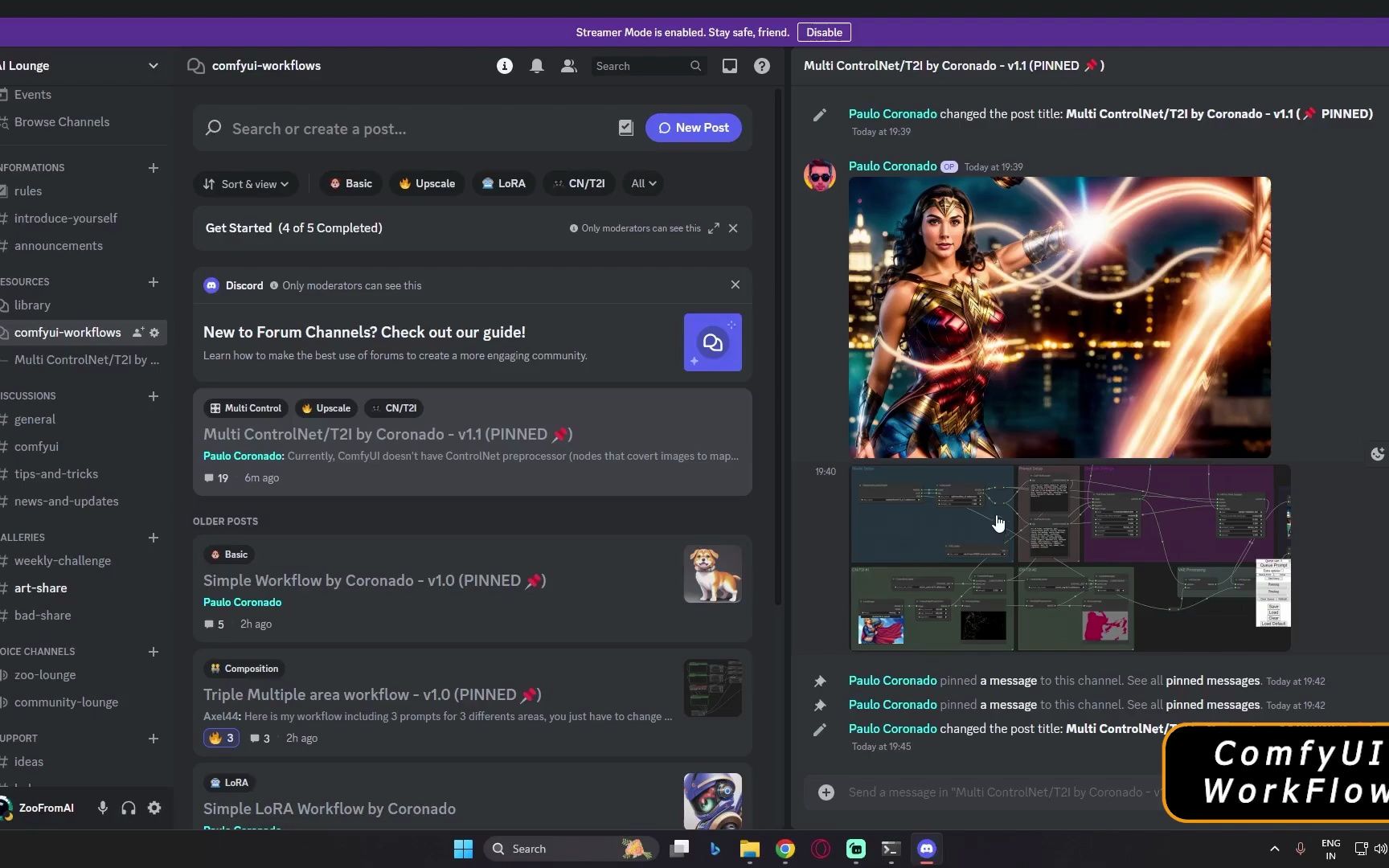The image size is (1389, 868).
Task: Open the Help question mark icon
Action: [x=761, y=66]
